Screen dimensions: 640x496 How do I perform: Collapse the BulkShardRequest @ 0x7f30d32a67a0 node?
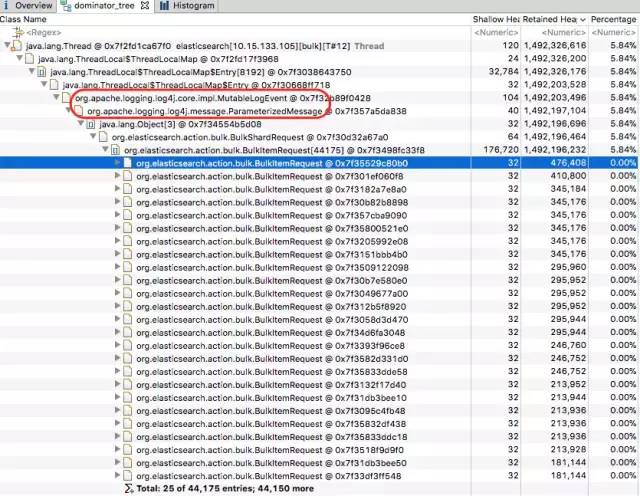tap(93, 136)
